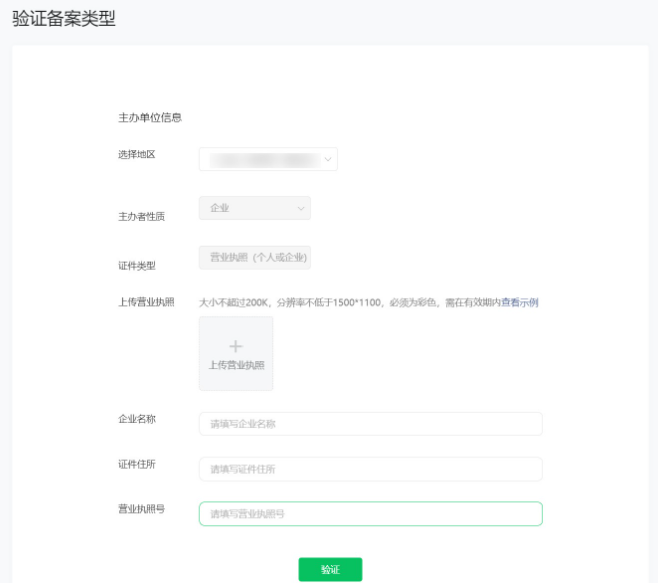Focus the 营业执照号 input field
Screen dimensions: 658x583
click(371, 514)
